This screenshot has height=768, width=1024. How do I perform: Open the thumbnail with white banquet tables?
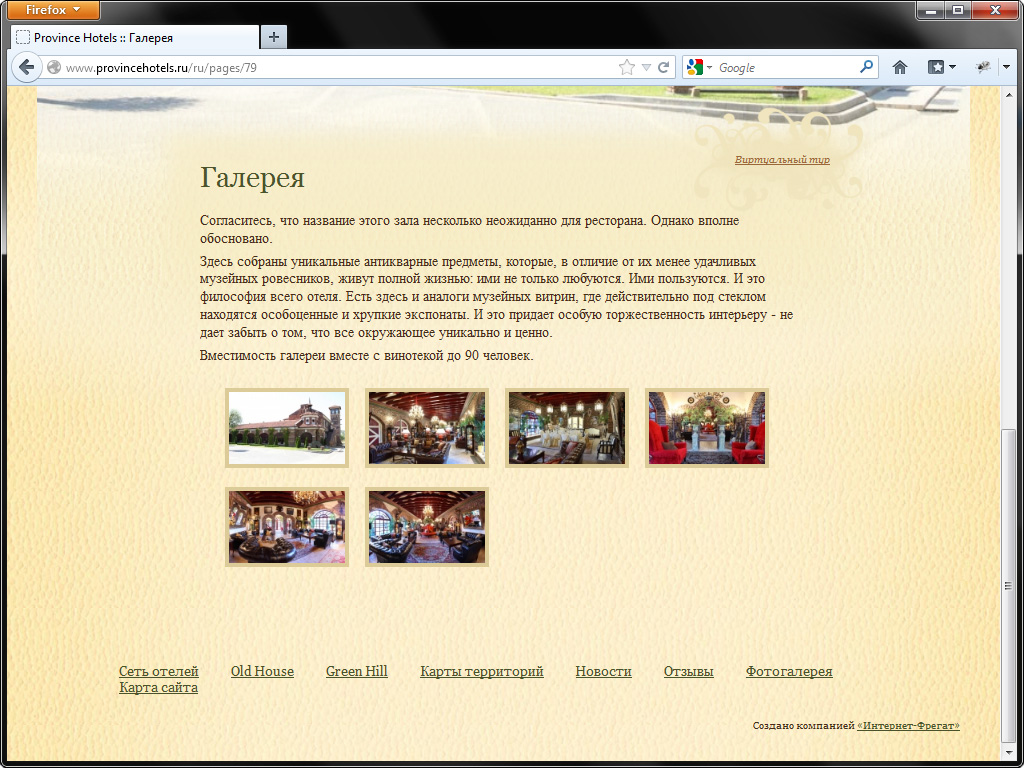(567, 428)
